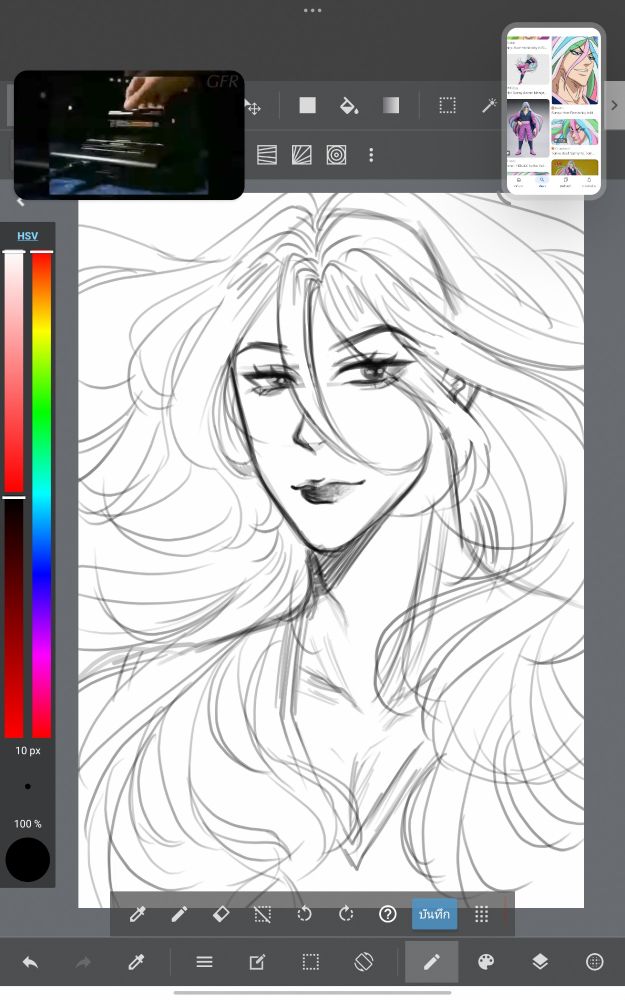The image size is (625, 1000).
Task: Undo last stroke with bottom arrow
Action: pyautogui.click(x=30, y=962)
